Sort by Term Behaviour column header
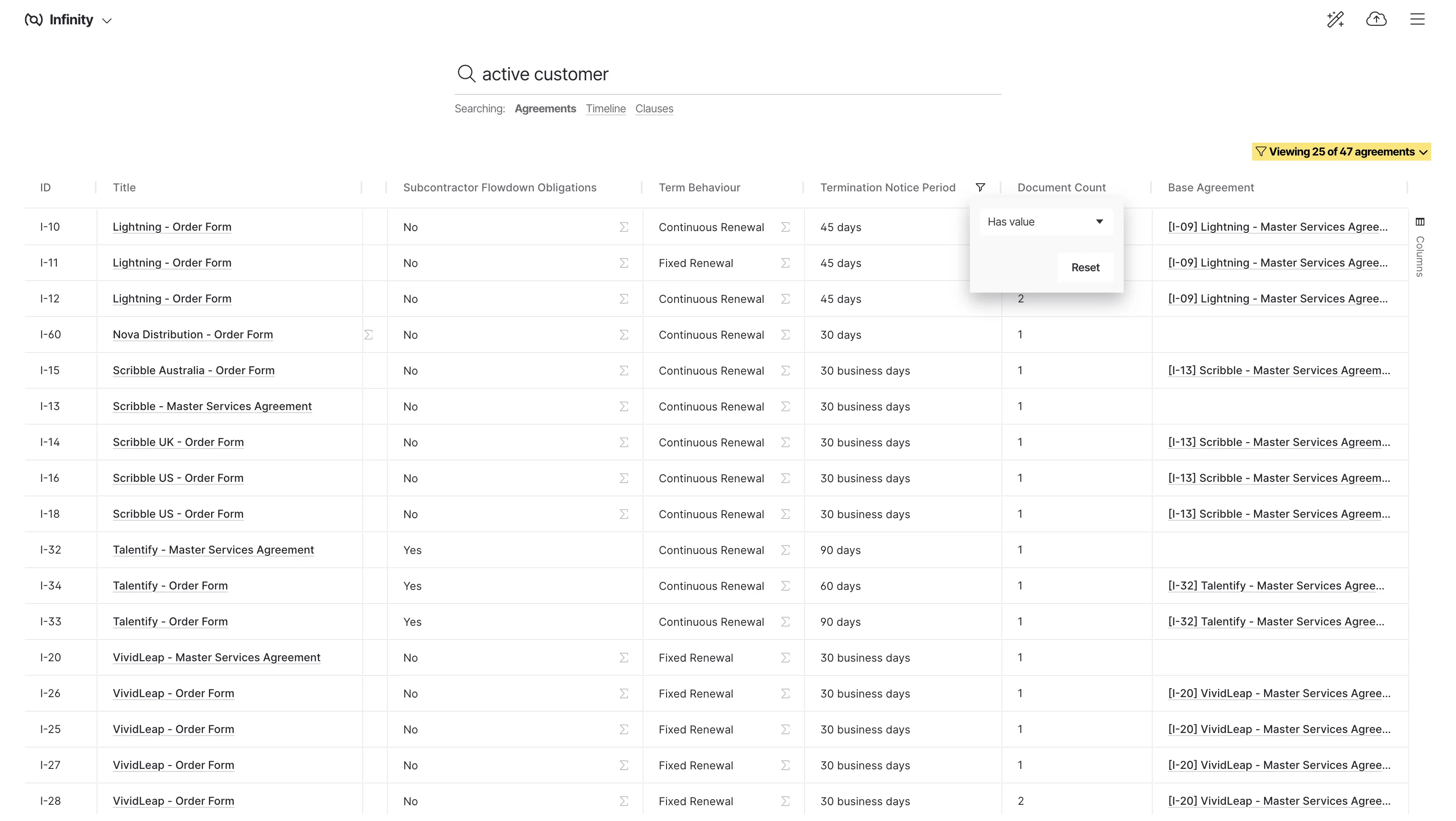1456x821 pixels. tap(699, 188)
